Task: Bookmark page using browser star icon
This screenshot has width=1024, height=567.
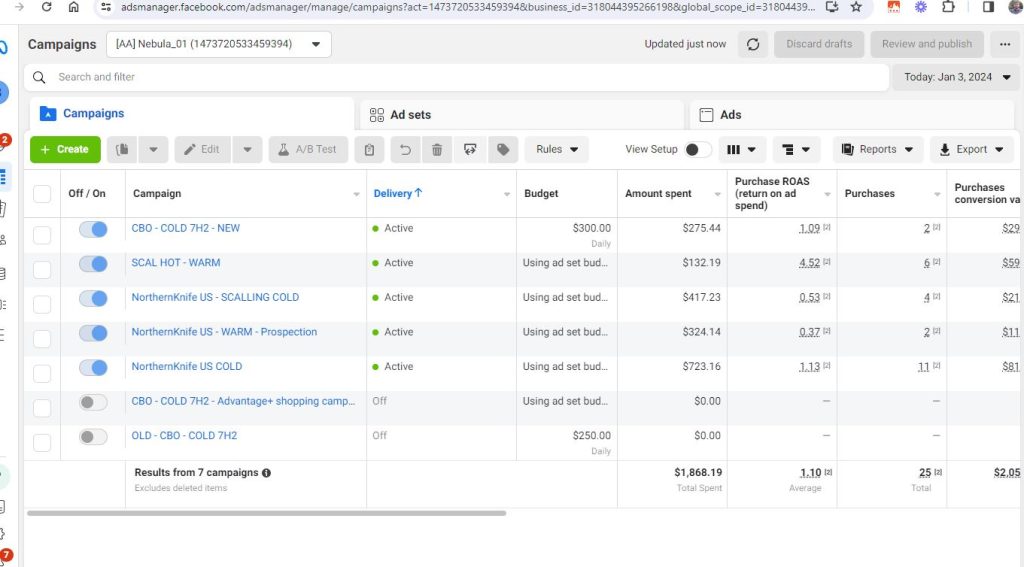Action: [856, 7]
